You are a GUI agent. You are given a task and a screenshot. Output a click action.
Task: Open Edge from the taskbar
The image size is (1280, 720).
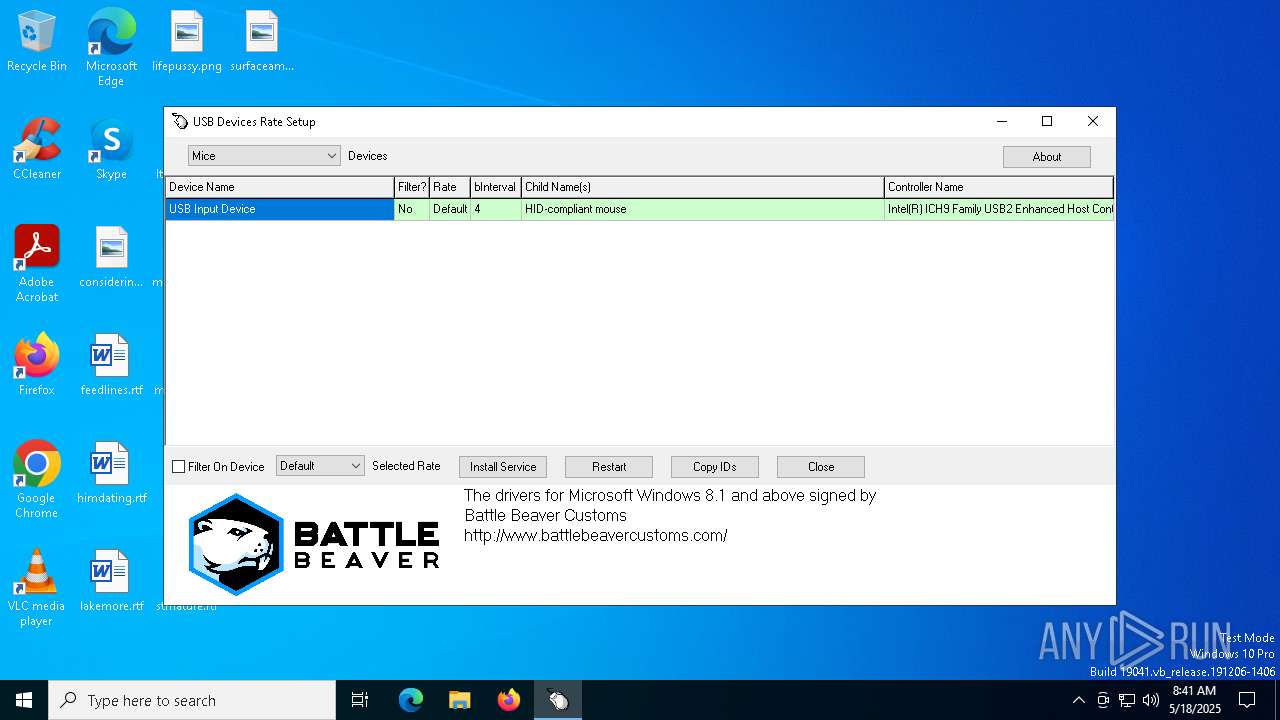pos(411,700)
